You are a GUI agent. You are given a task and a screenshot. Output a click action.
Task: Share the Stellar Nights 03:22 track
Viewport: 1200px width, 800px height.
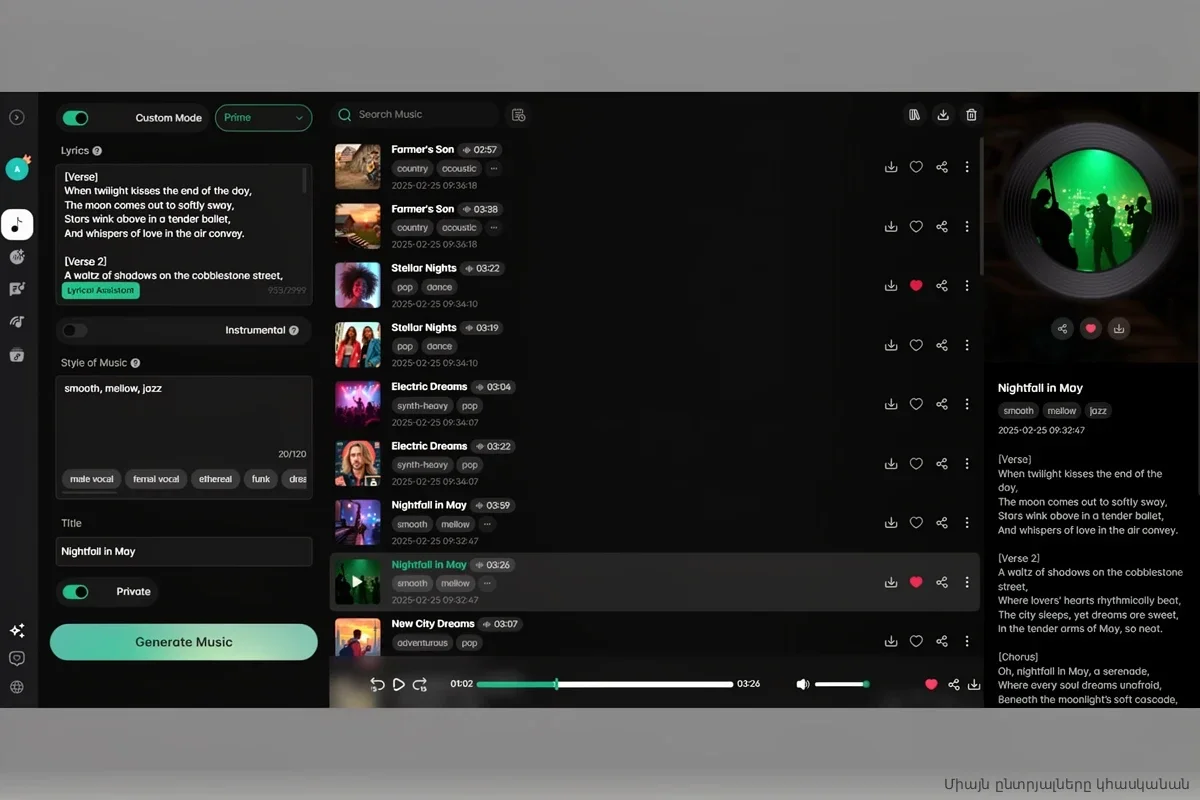[941, 286]
